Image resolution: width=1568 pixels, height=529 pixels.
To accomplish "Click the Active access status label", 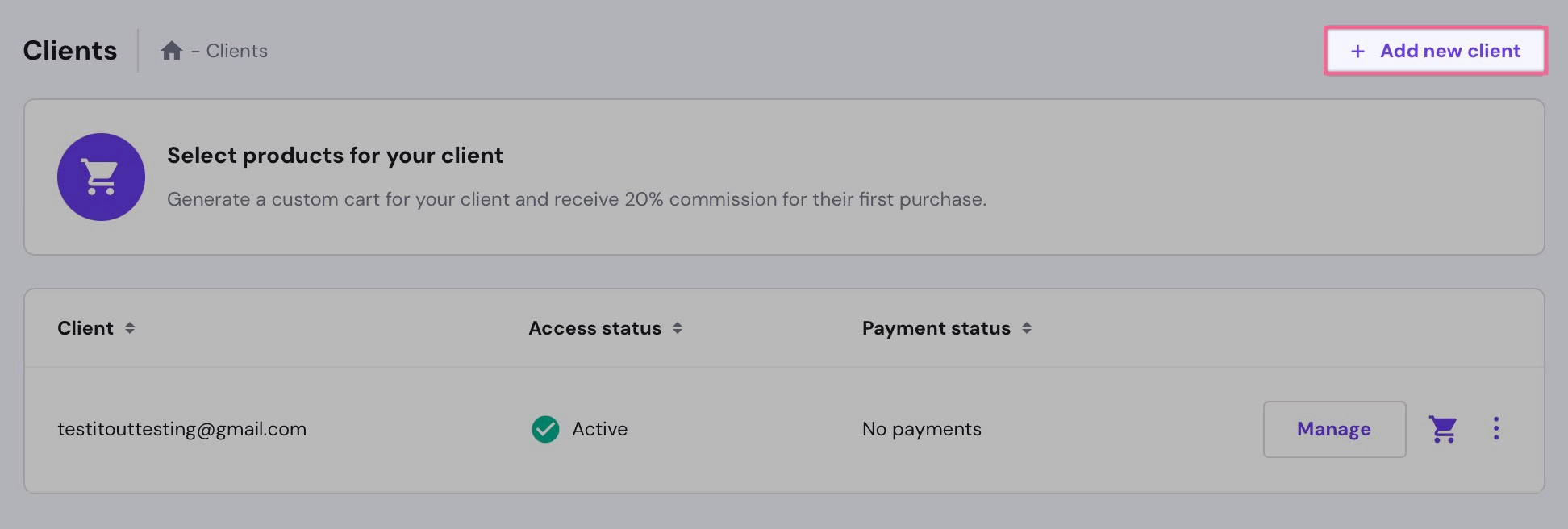I will pyautogui.click(x=599, y=429).
